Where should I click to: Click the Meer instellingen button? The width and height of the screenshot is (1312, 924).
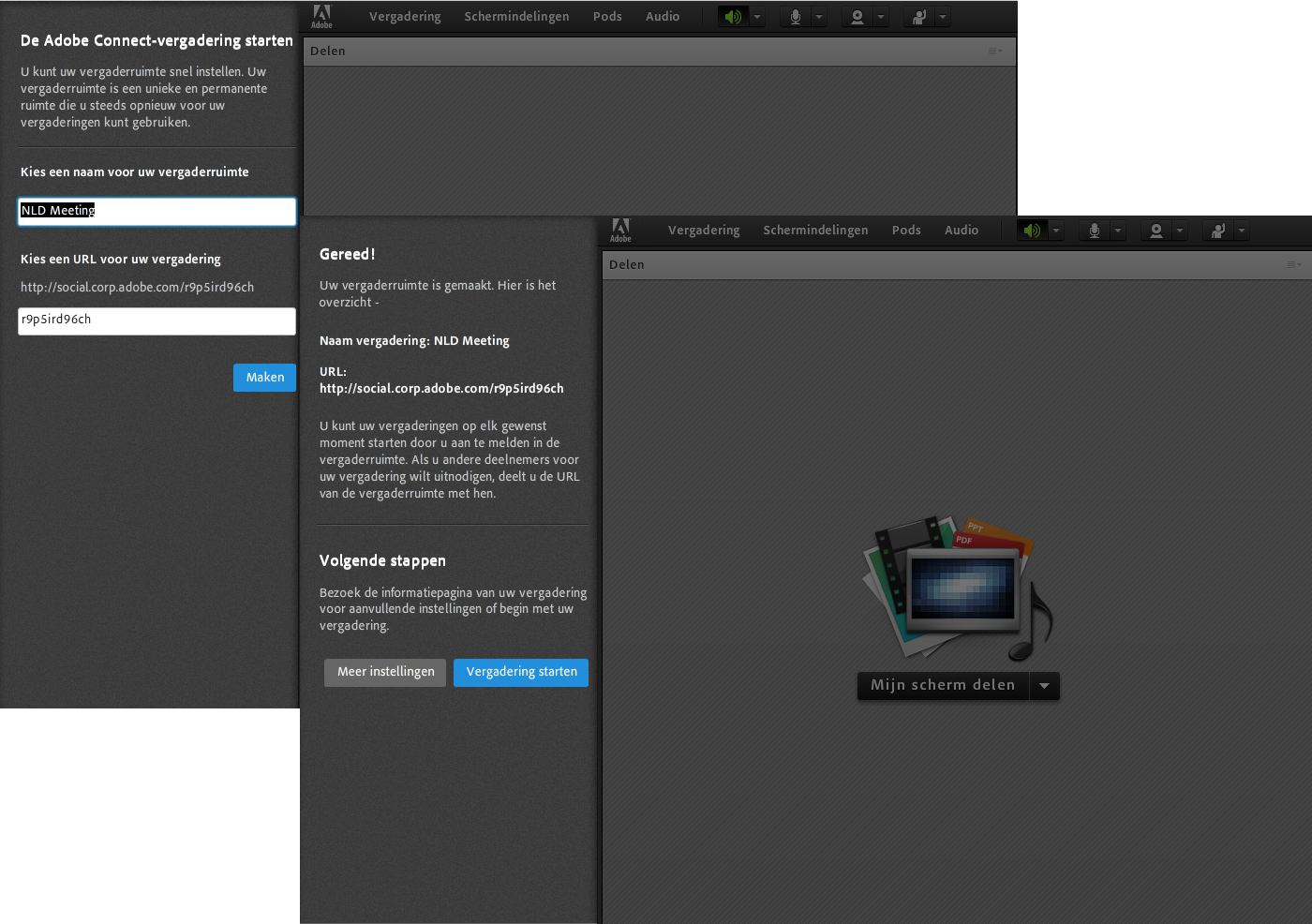tap(385, 672)
